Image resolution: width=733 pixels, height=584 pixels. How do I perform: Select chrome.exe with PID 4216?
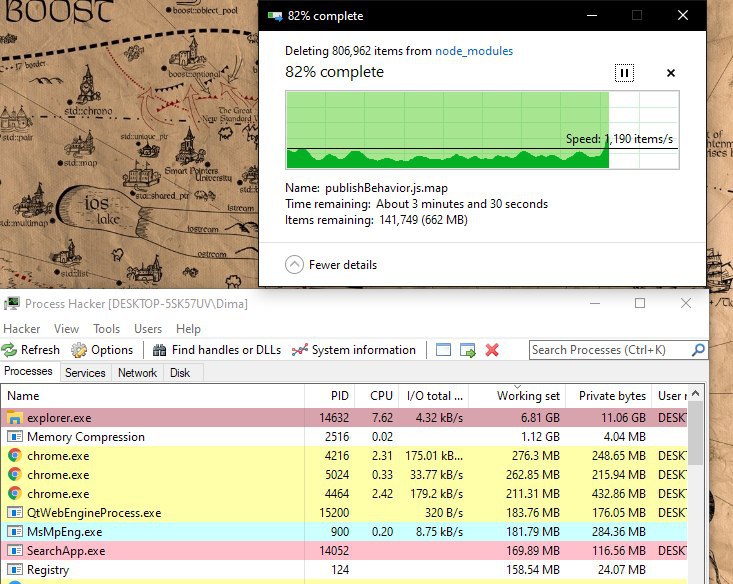344,456
